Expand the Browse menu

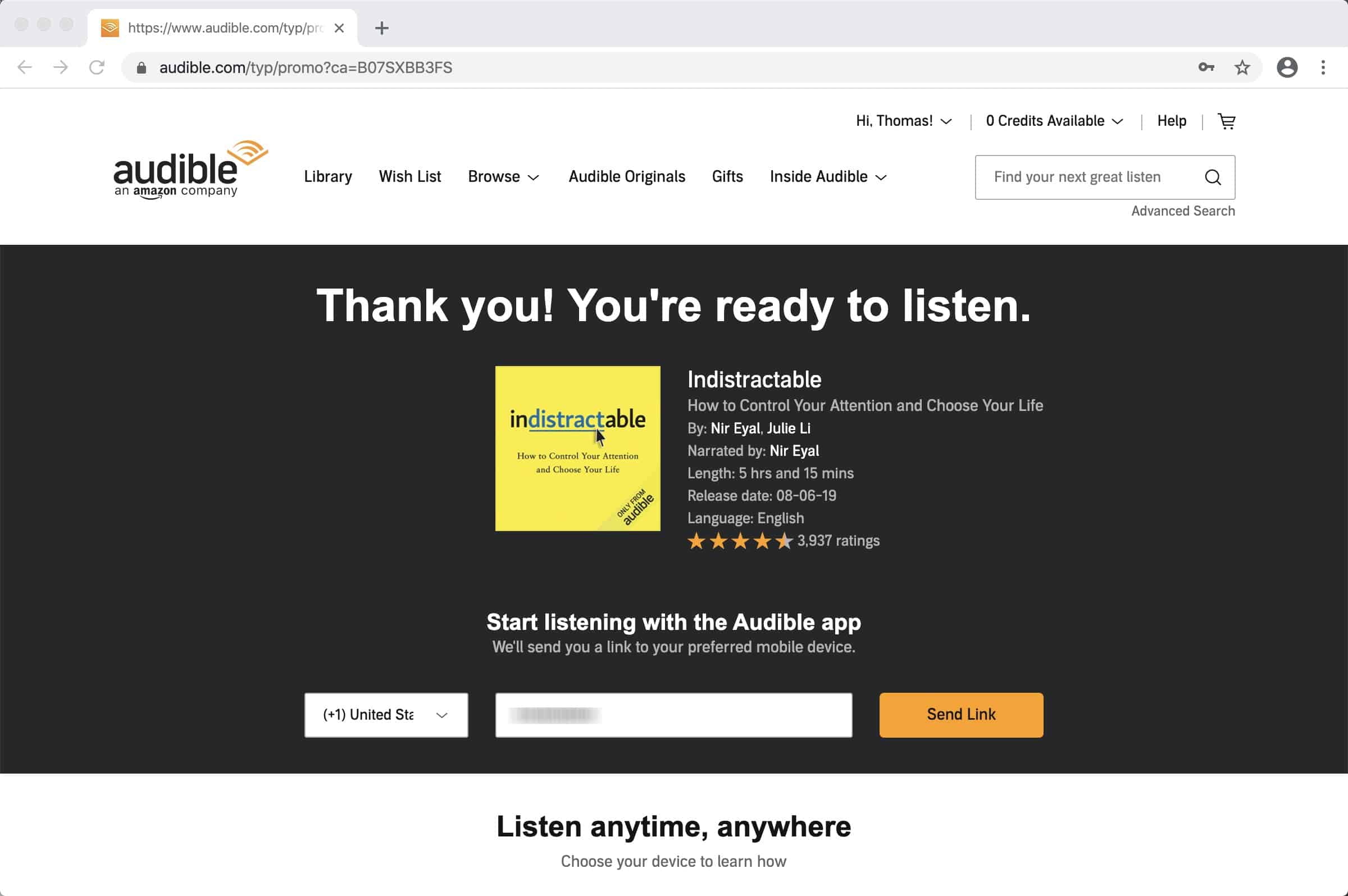click(x=504, y=177)
